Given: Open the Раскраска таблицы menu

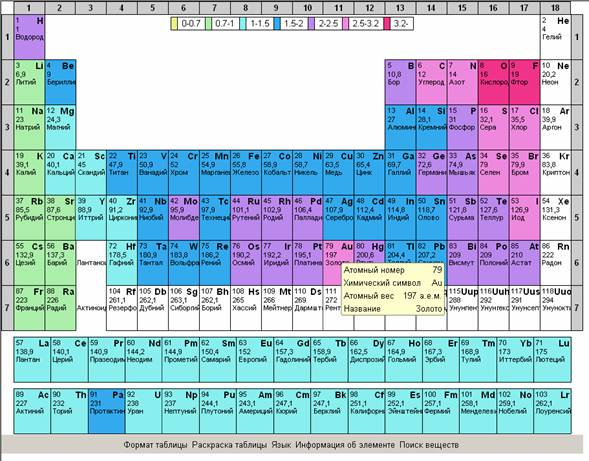Looking at the screenshot, I should [230, 445].
